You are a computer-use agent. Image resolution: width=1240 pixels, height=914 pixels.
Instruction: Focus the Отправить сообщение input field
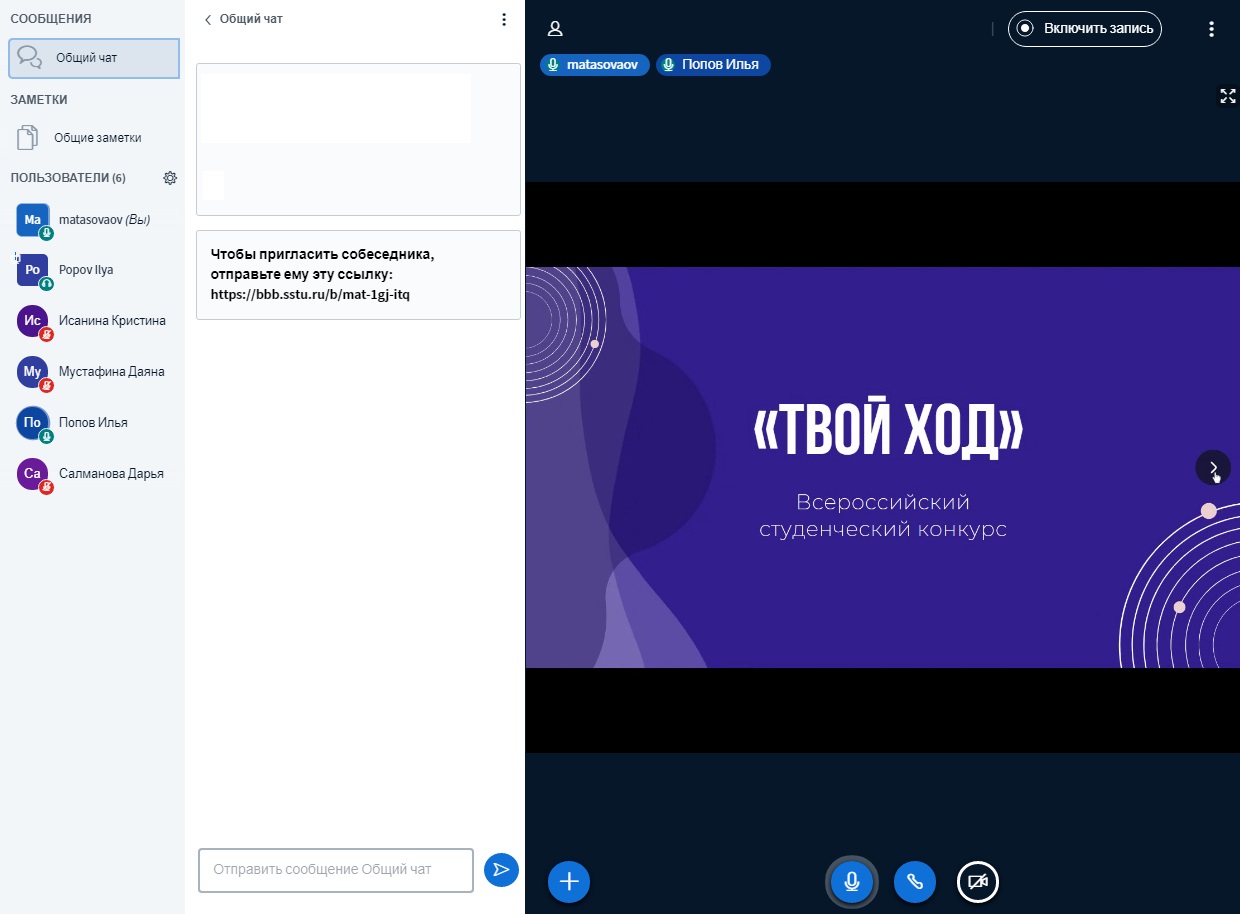click(336, 870)
